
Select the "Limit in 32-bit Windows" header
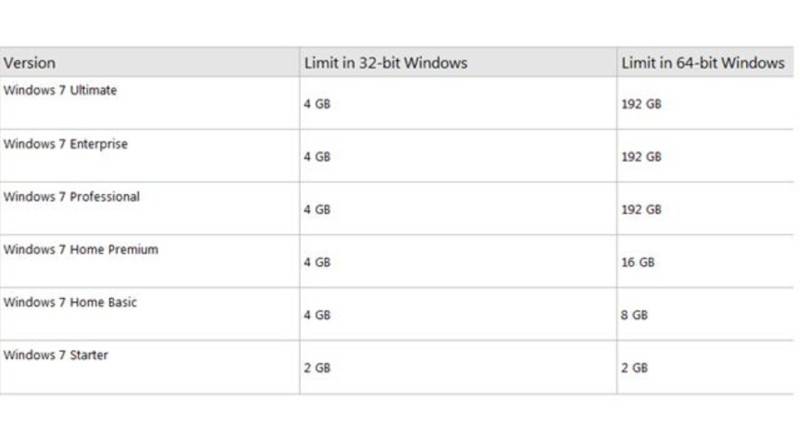[x=385, y=63]
